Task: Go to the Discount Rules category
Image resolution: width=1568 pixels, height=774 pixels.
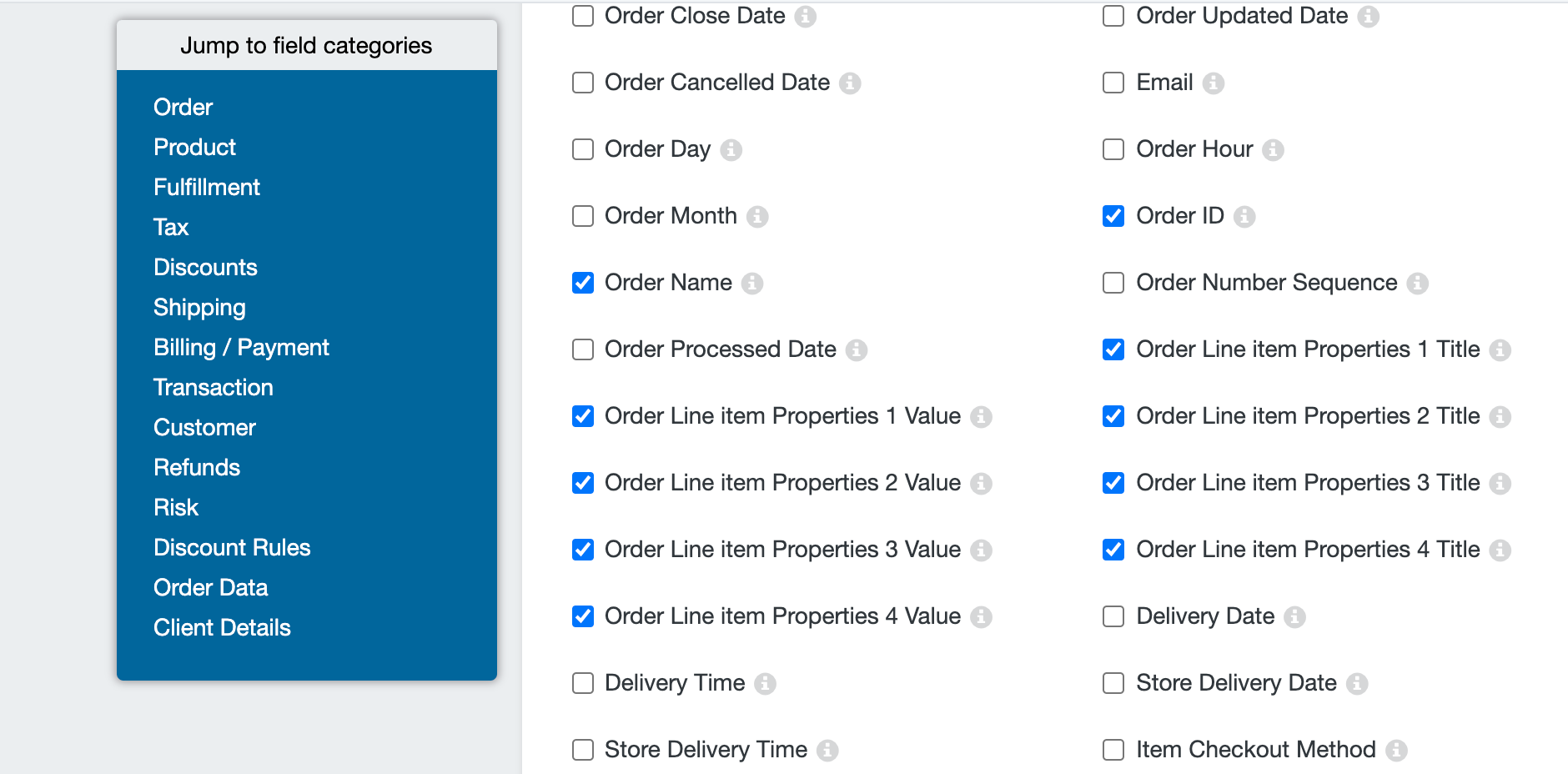Action: pos(232,547)
